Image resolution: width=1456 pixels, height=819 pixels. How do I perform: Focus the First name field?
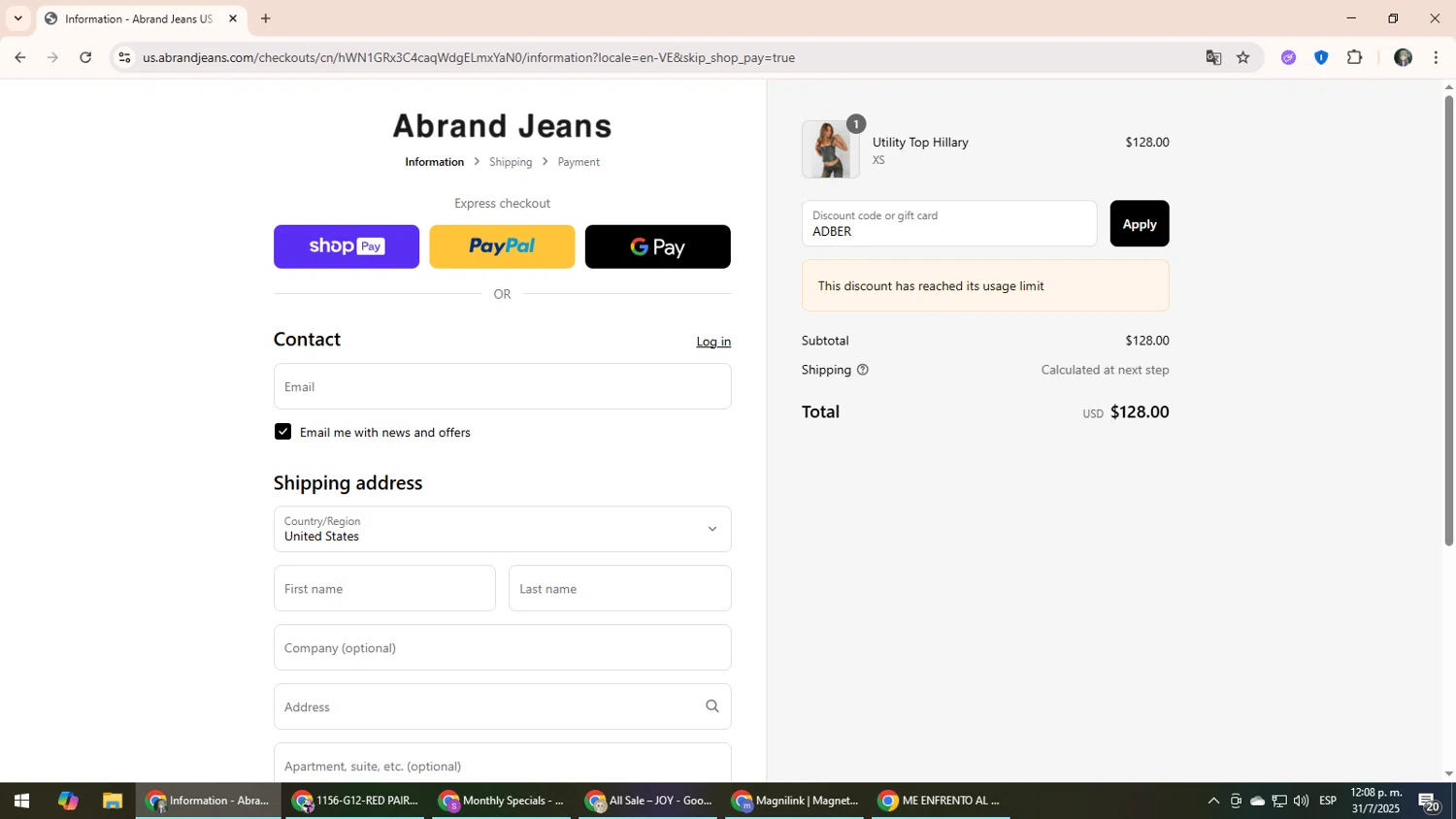point(384,588)
